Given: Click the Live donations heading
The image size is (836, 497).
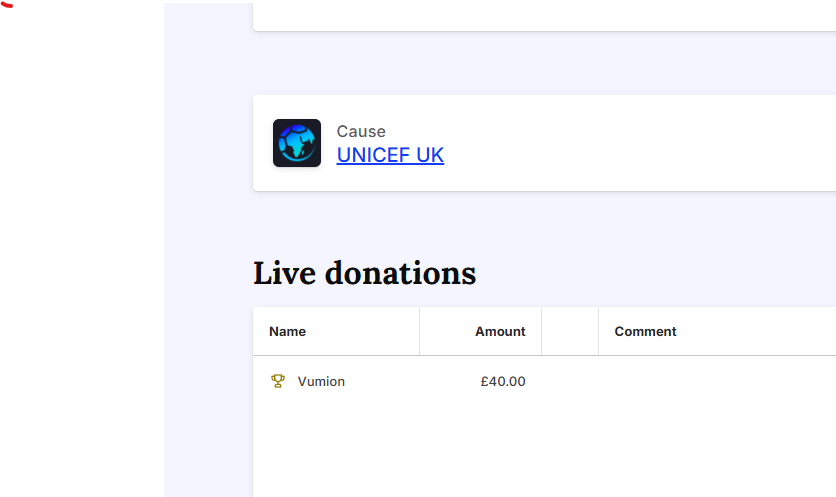Looking at the screenshot, I should pyautogui.click(x=364, y=273).
